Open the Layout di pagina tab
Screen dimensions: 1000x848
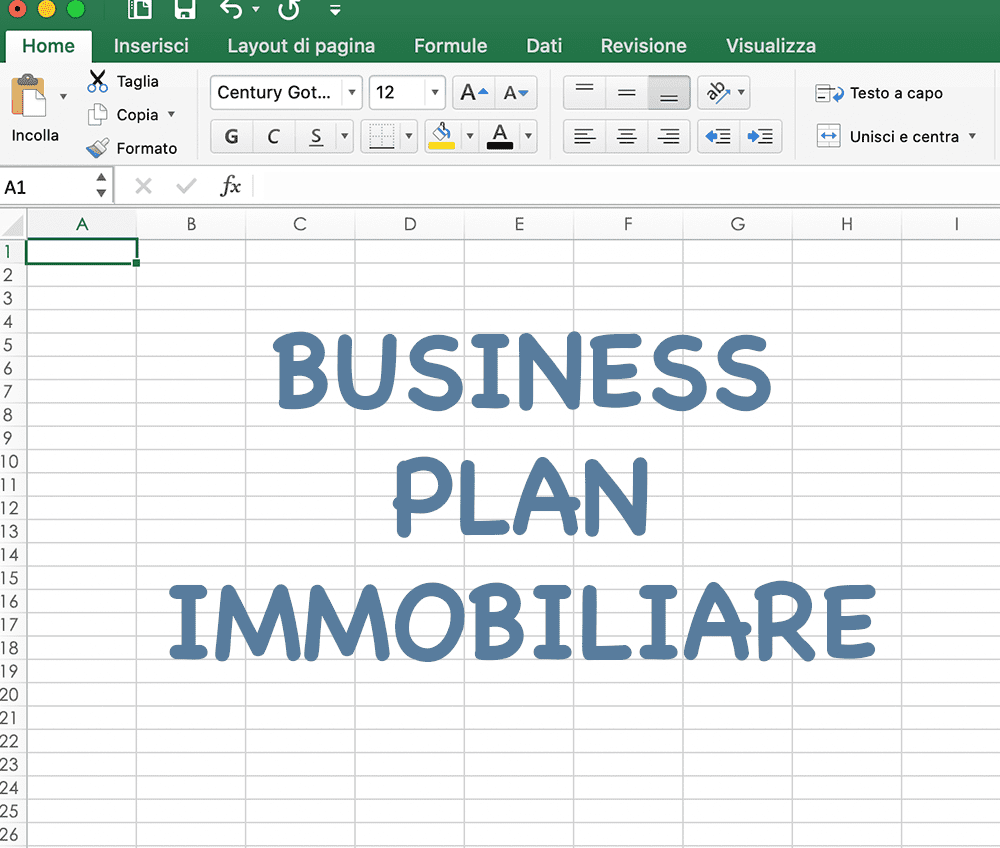[301, 46]
